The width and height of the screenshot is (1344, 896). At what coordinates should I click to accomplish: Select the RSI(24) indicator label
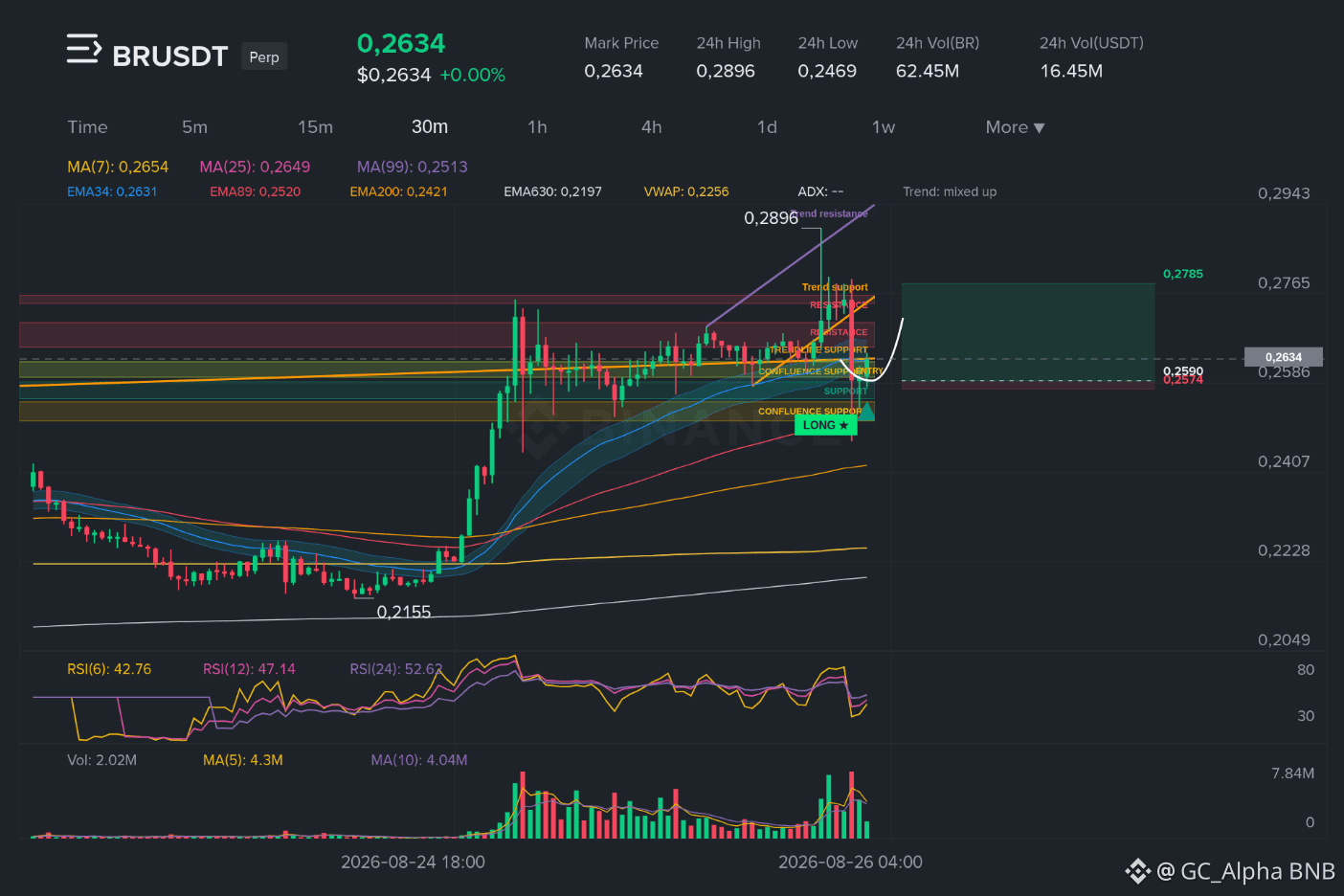(x=396, y=669)
